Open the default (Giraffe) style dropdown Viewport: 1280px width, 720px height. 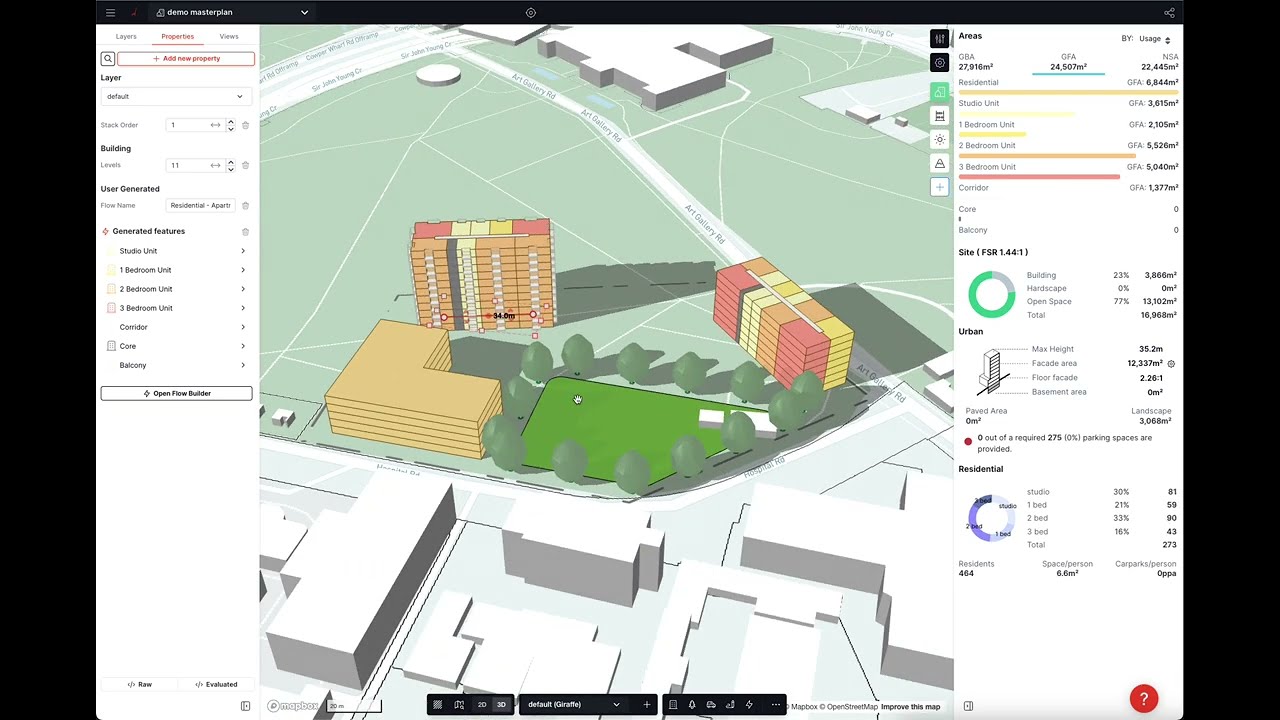[574, 704]
